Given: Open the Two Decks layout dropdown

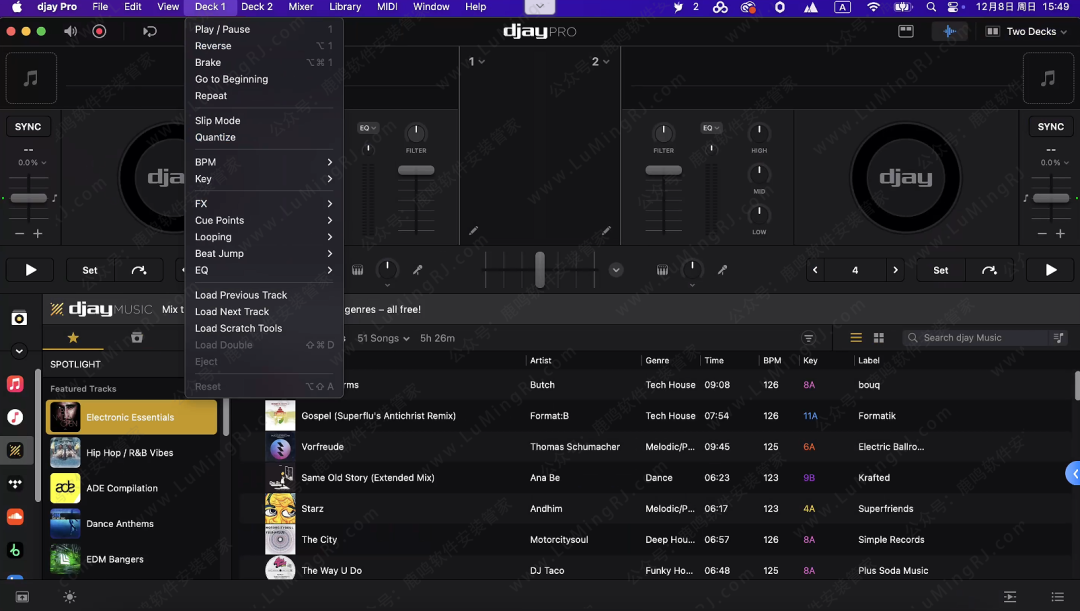Looking at the screenshot, I should coord(1026,32).
